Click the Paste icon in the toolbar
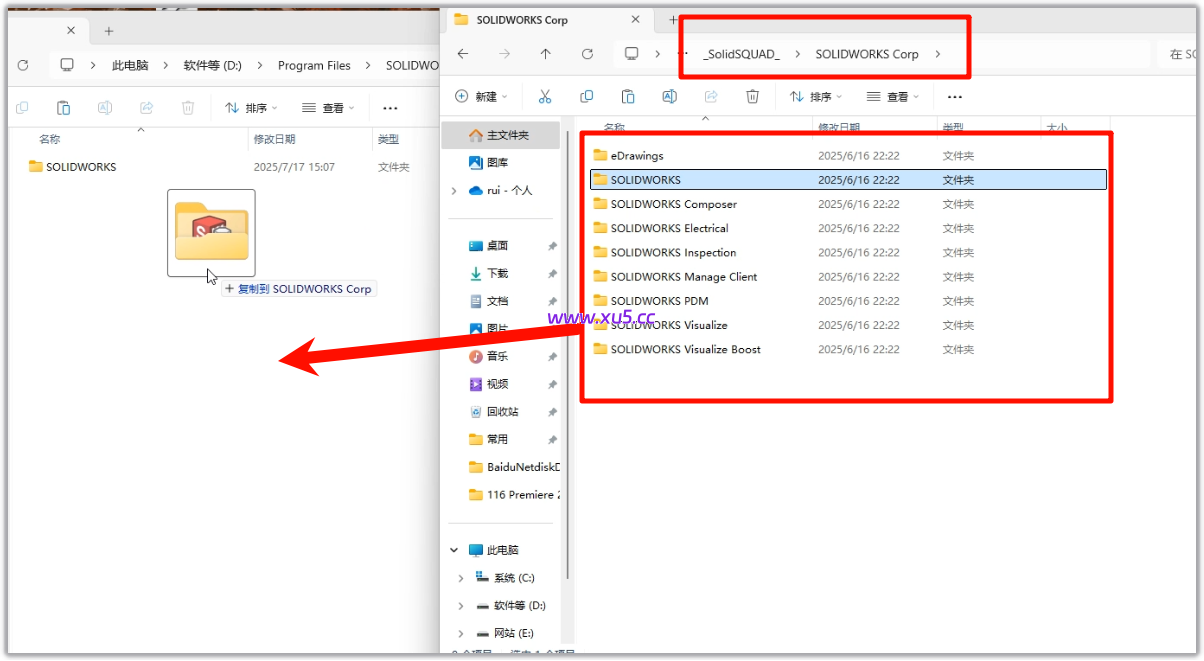Viewport: 1204px width, 661px height. pyautogui.click(x=627, y=96)
